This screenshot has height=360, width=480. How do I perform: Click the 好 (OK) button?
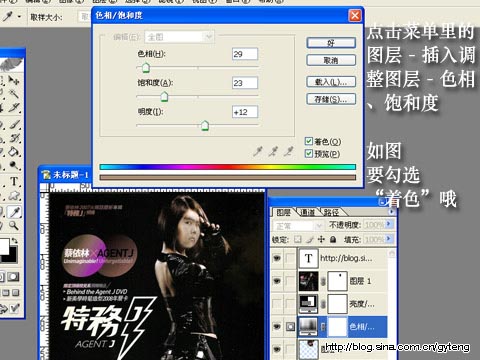(x=331, y=43)
